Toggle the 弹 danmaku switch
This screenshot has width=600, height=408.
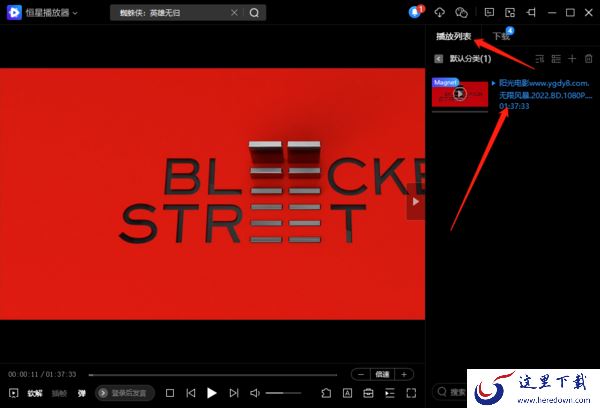coord(82,393)
